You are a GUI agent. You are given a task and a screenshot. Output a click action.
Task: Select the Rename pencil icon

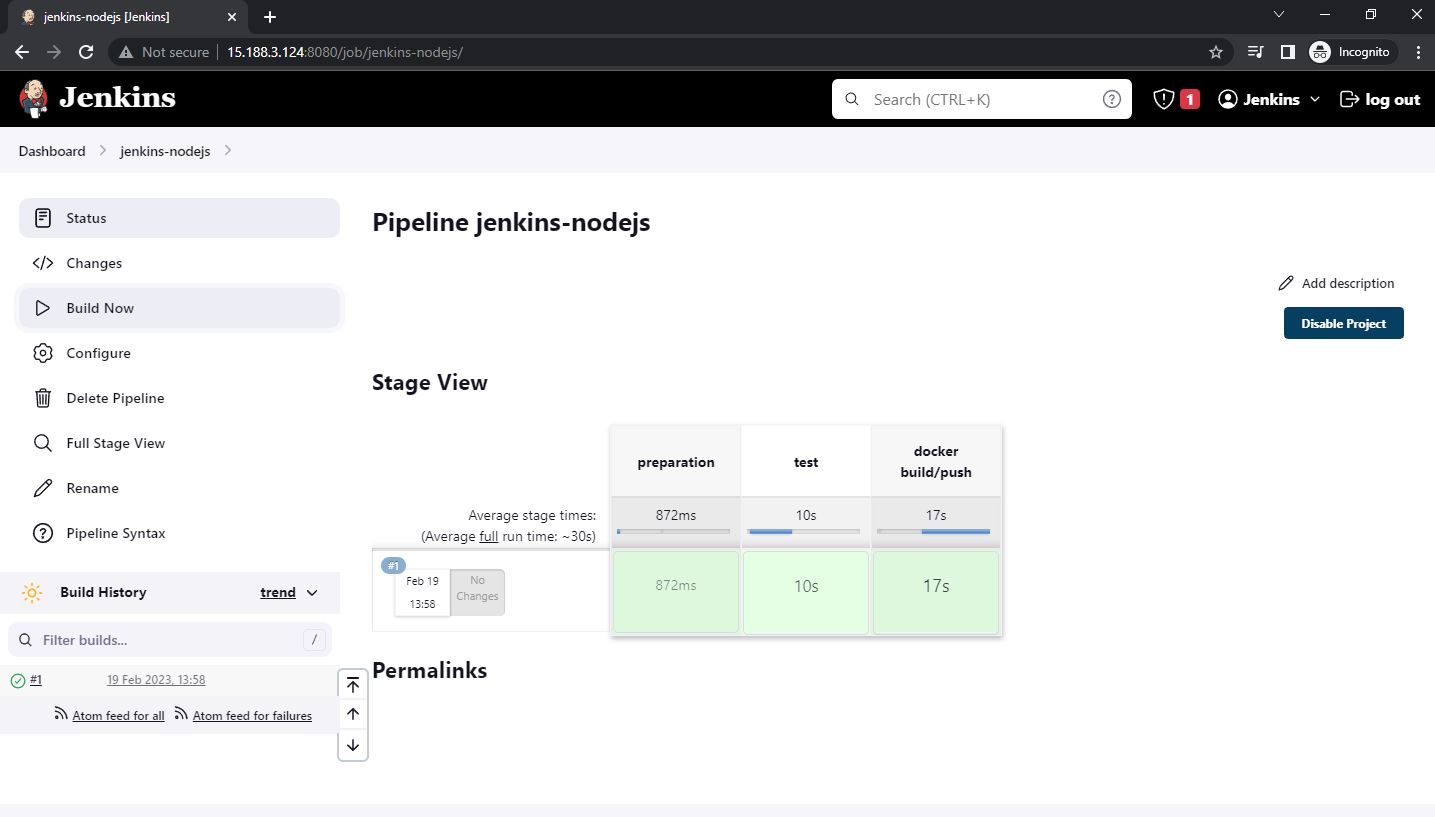[42, 488]
